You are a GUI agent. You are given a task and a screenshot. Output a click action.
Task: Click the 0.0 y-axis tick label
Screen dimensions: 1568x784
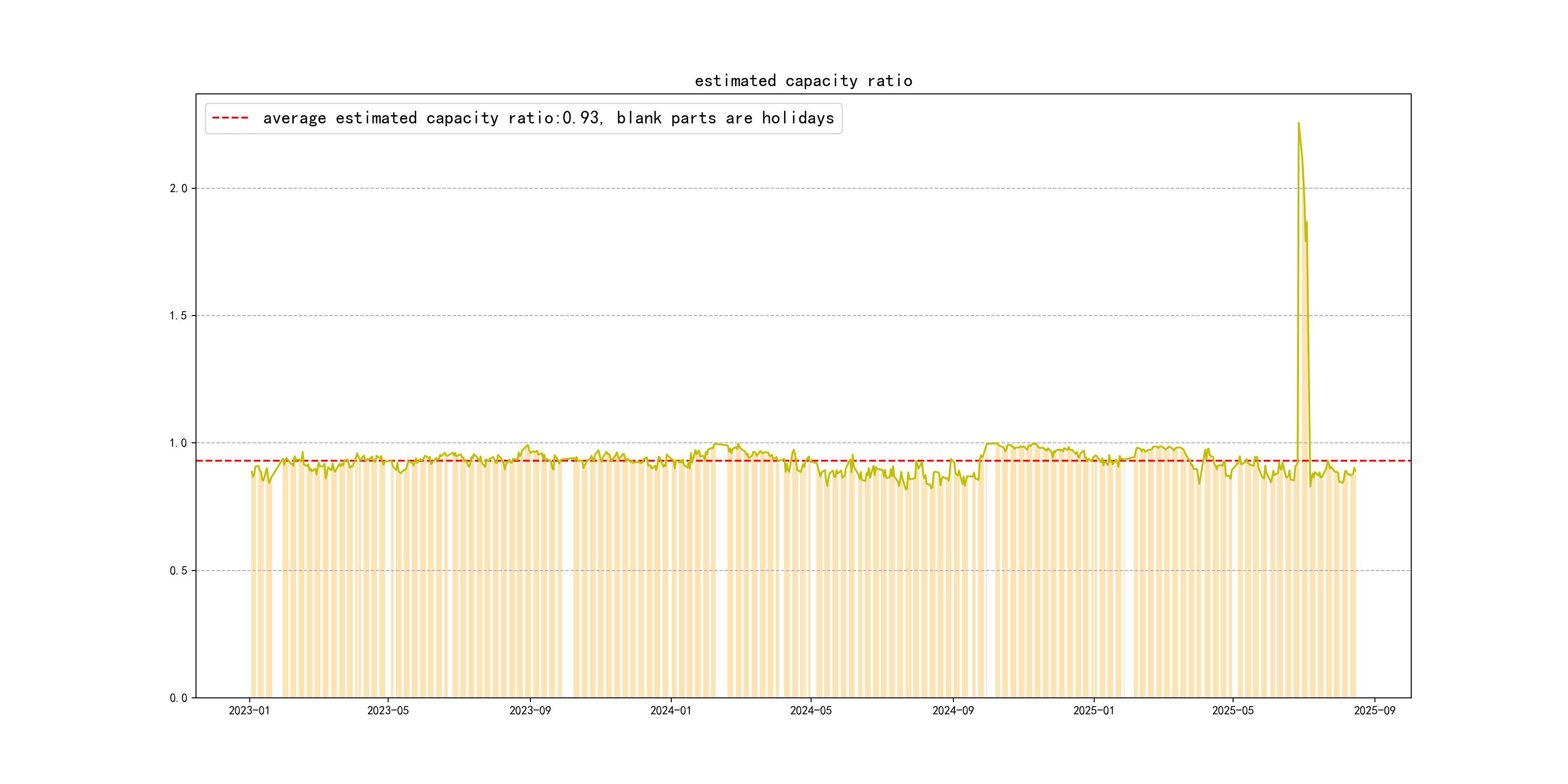178,698
